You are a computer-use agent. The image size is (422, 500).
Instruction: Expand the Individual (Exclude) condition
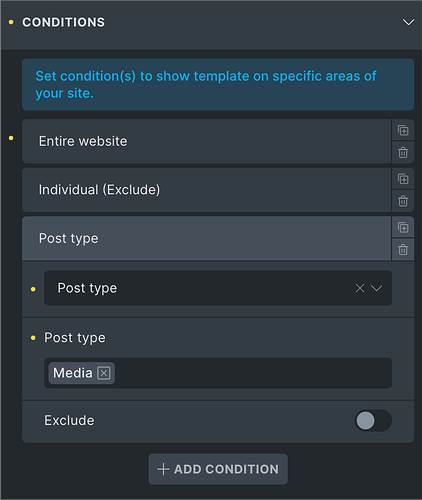pos(206,190)
